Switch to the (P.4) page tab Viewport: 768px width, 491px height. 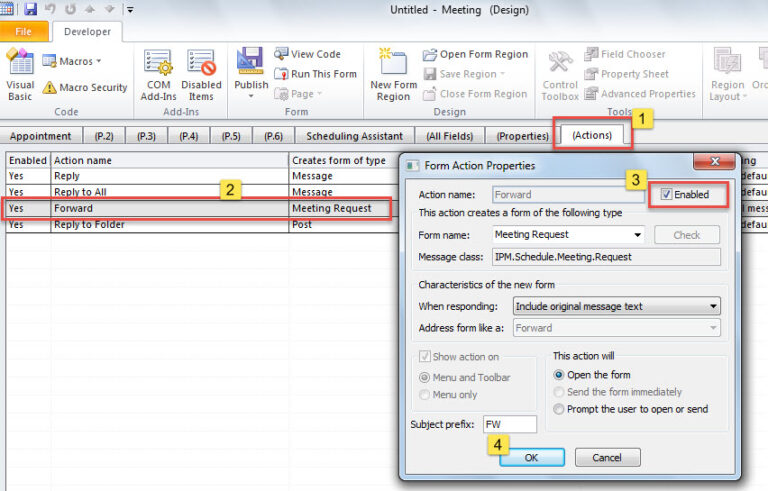click(189, 136)
